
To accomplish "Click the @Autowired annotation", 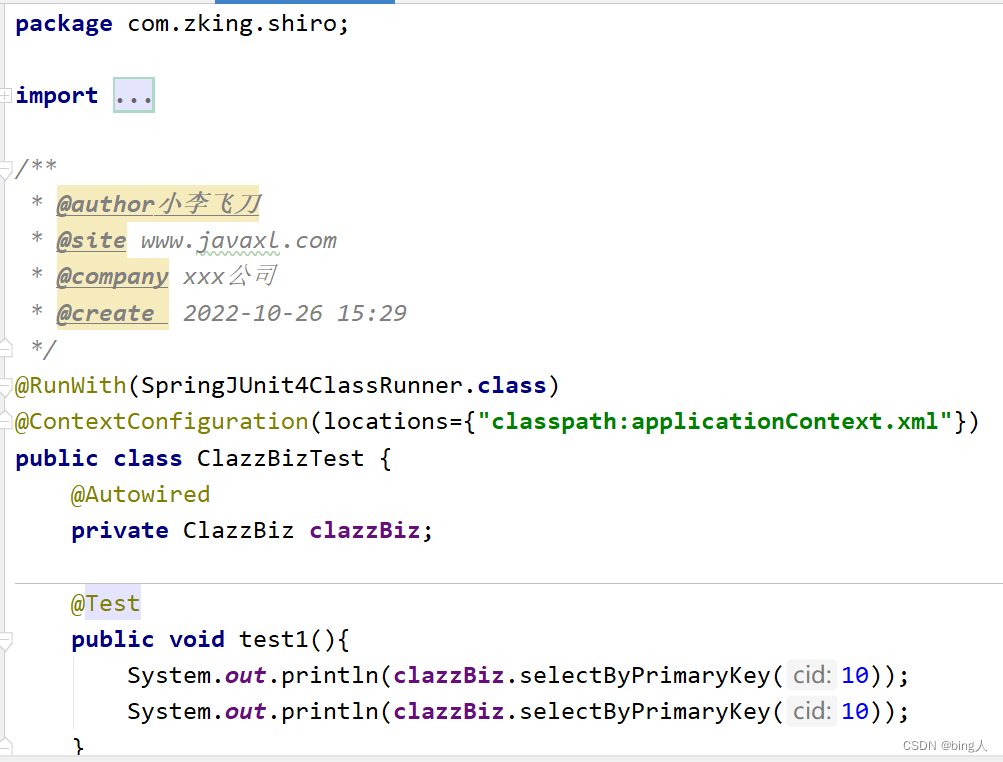I will click(140, 494).
